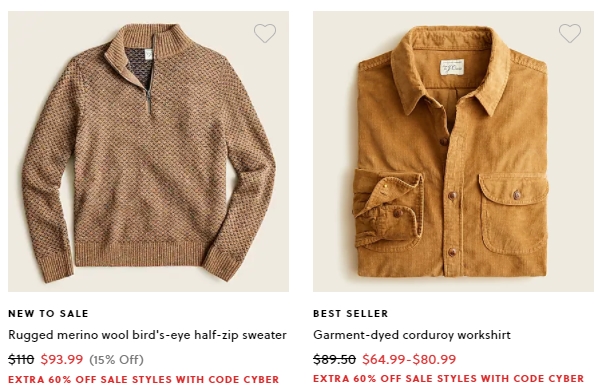The image size is (599, 392).
Task: Open the corduroy workshirt product image
Action: pos(453,151)
